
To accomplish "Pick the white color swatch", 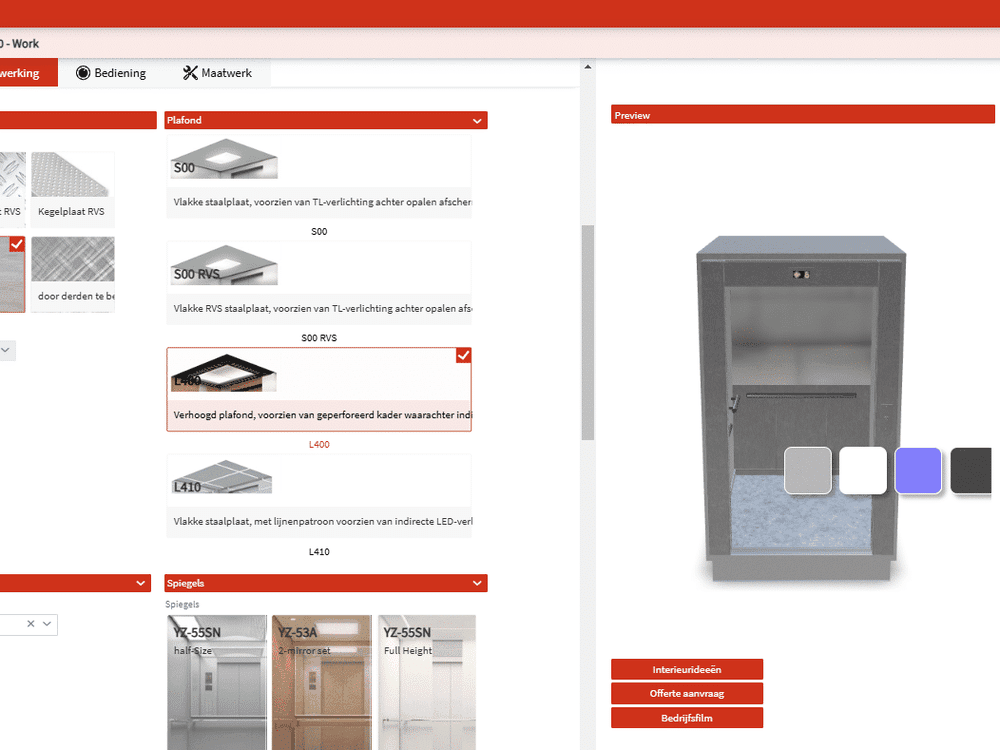I will pyautogui.click(x=863, y=471).
